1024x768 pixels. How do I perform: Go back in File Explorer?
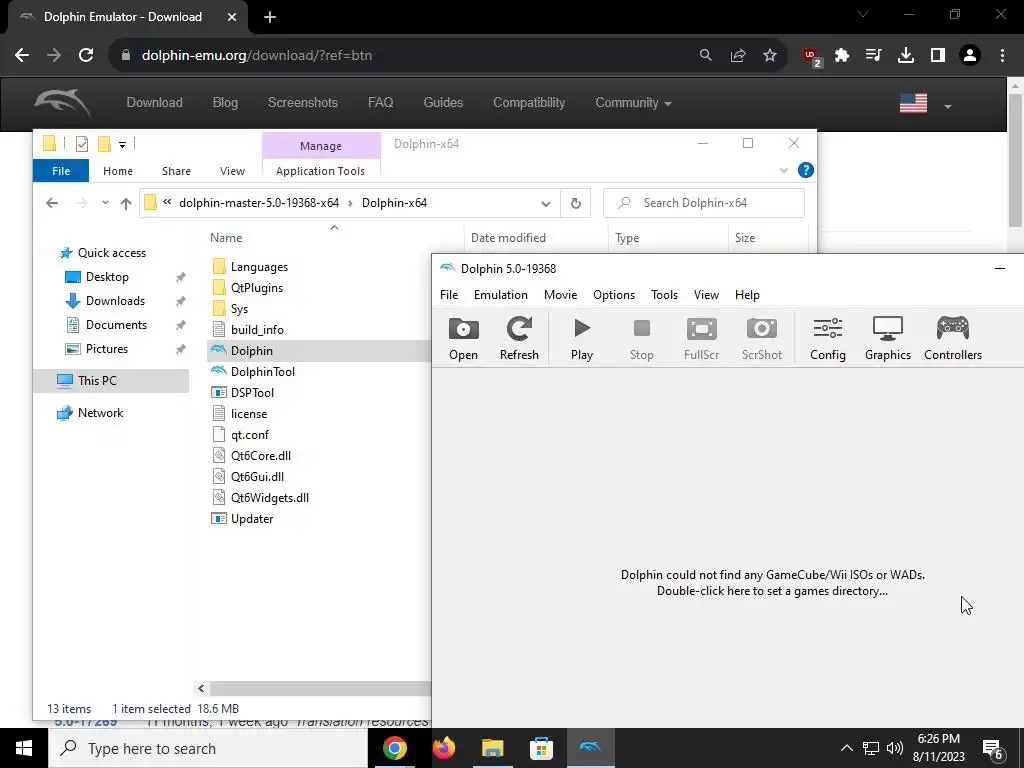(x=52, y=203)
